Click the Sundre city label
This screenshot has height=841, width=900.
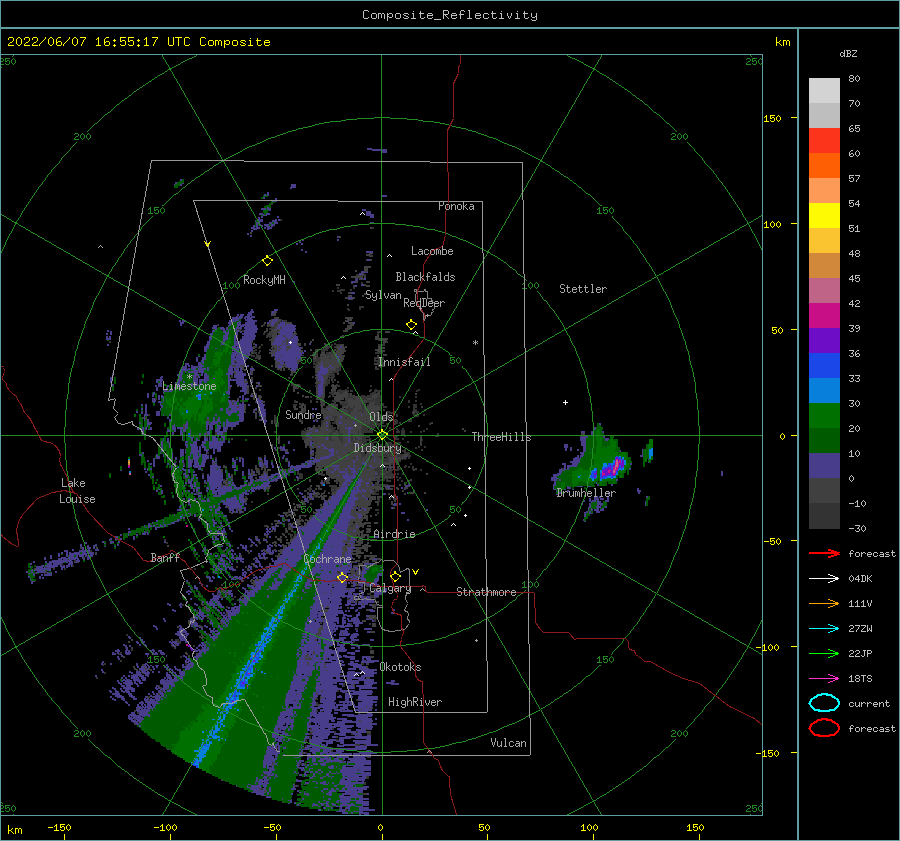(x=303, y=414)
